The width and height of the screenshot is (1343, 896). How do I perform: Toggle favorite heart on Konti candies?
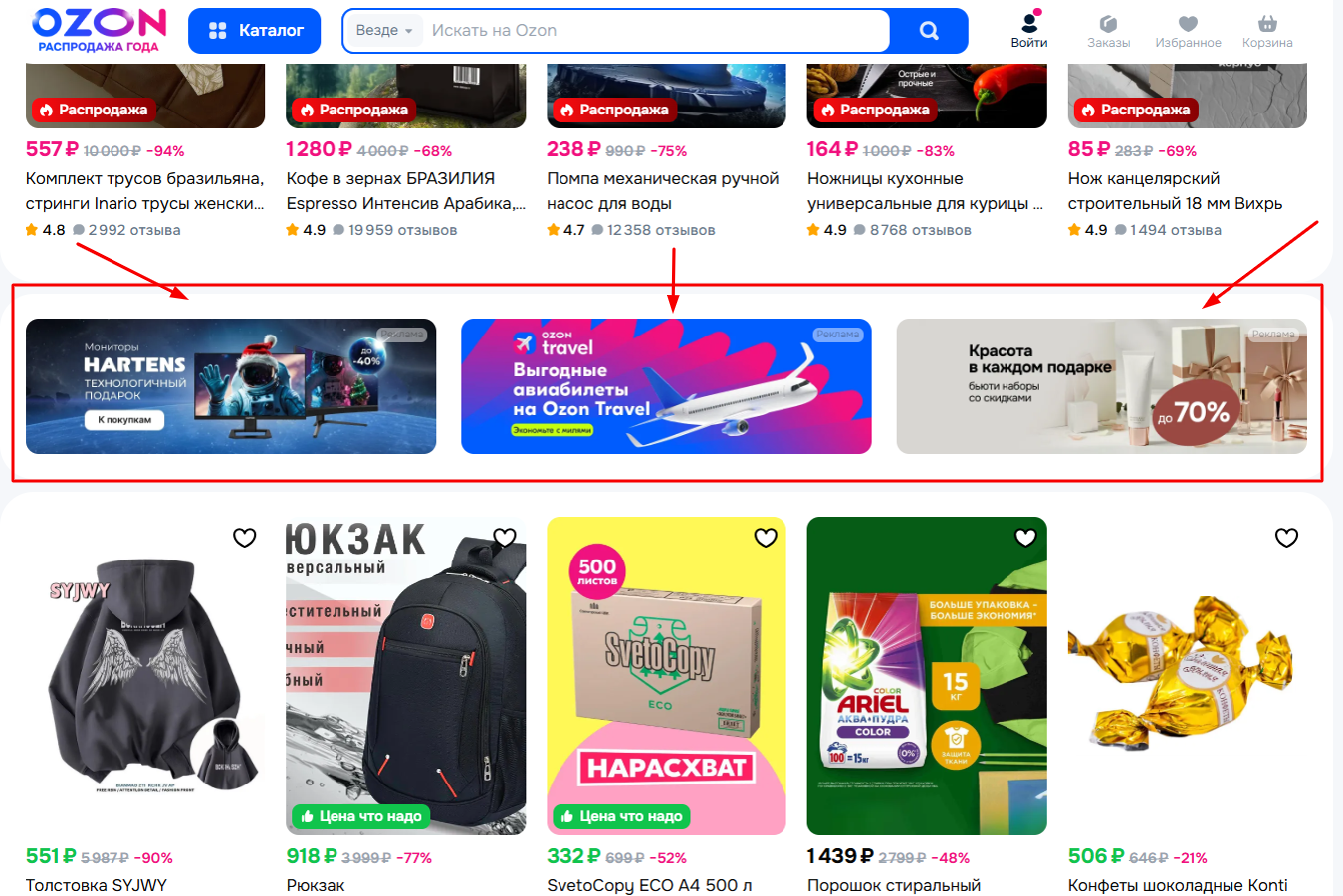1287,538
